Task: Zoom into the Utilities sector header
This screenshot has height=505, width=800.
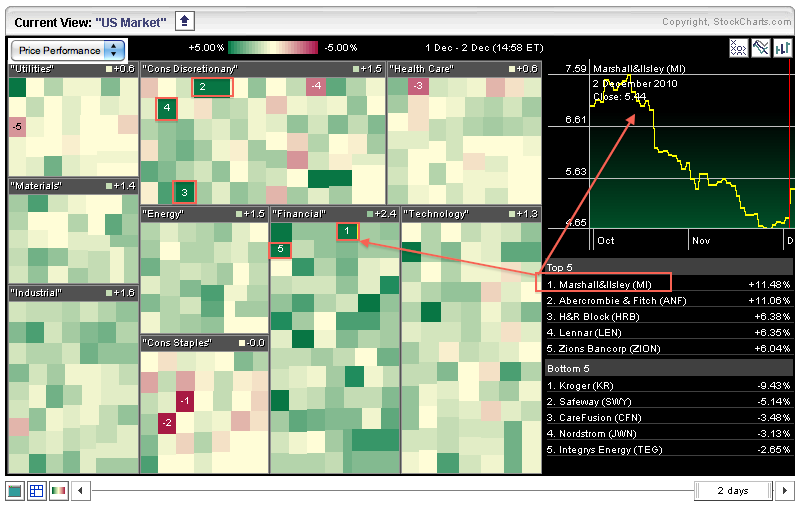Action: click(73, 69)
